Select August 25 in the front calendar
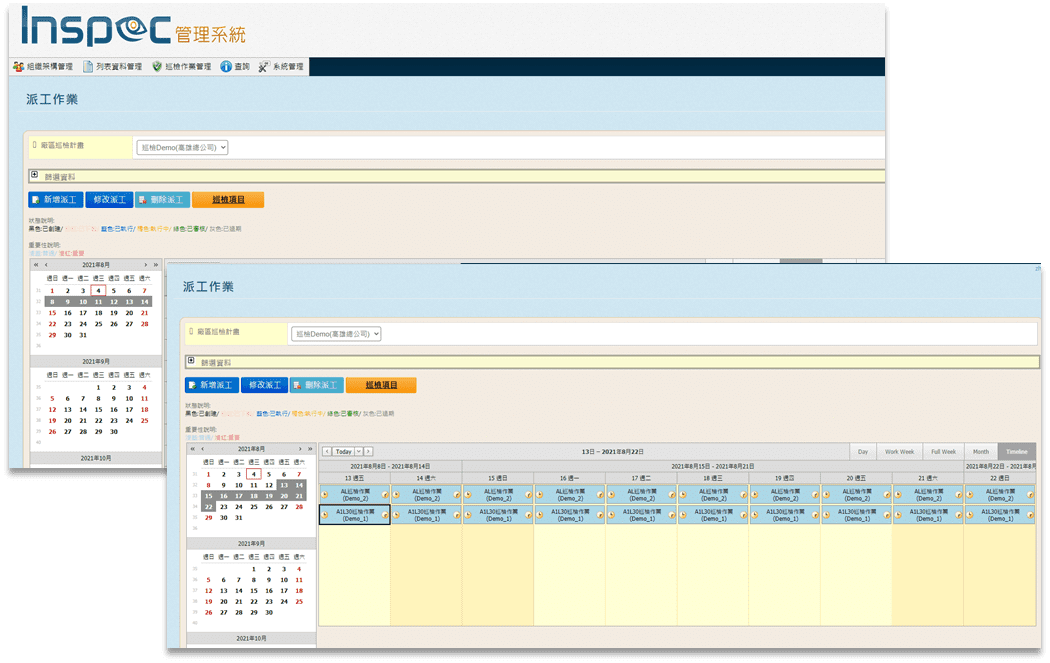Screen dimensions: 1050x663 tap(254, 506)
